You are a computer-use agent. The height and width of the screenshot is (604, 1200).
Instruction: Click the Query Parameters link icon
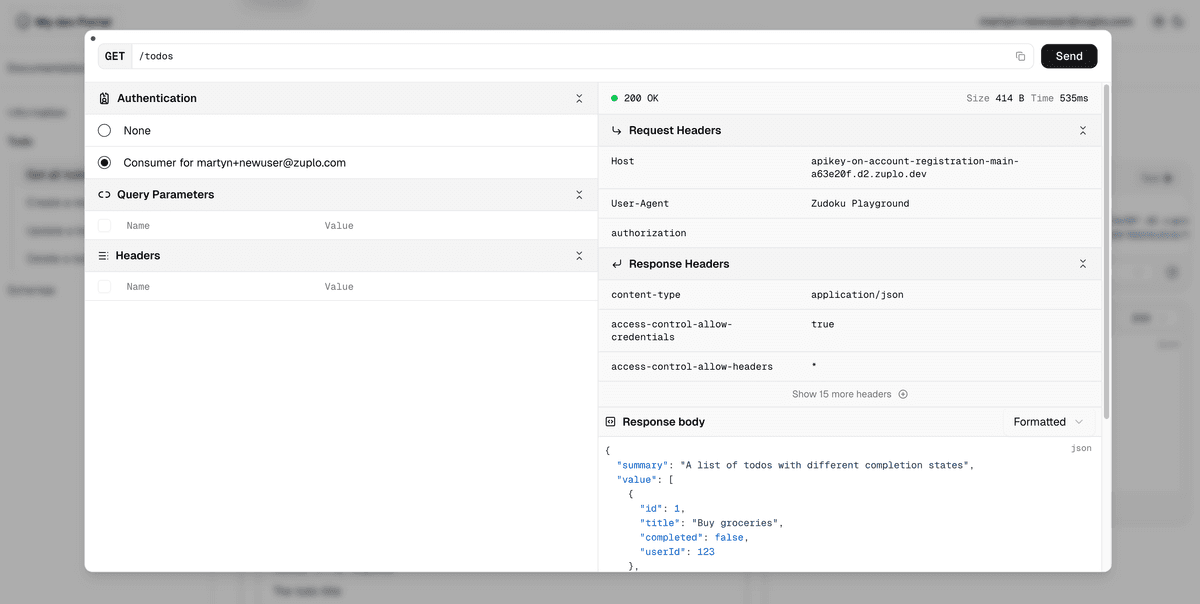(104, 195)
